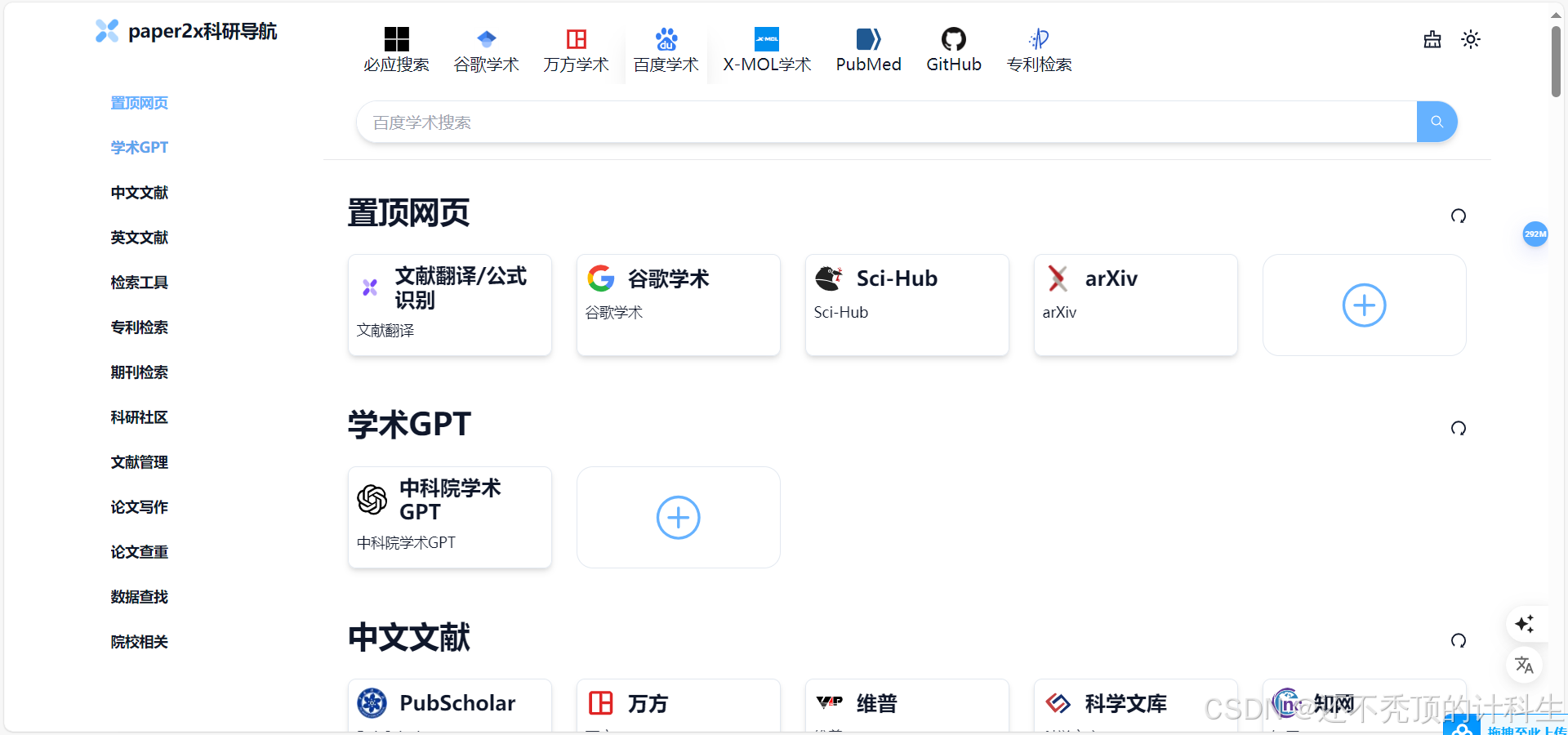The height and width of the screenshot is (735, 1568).
Task: Go to 检索工具 in the sidebar
Action: pos(140,283)
